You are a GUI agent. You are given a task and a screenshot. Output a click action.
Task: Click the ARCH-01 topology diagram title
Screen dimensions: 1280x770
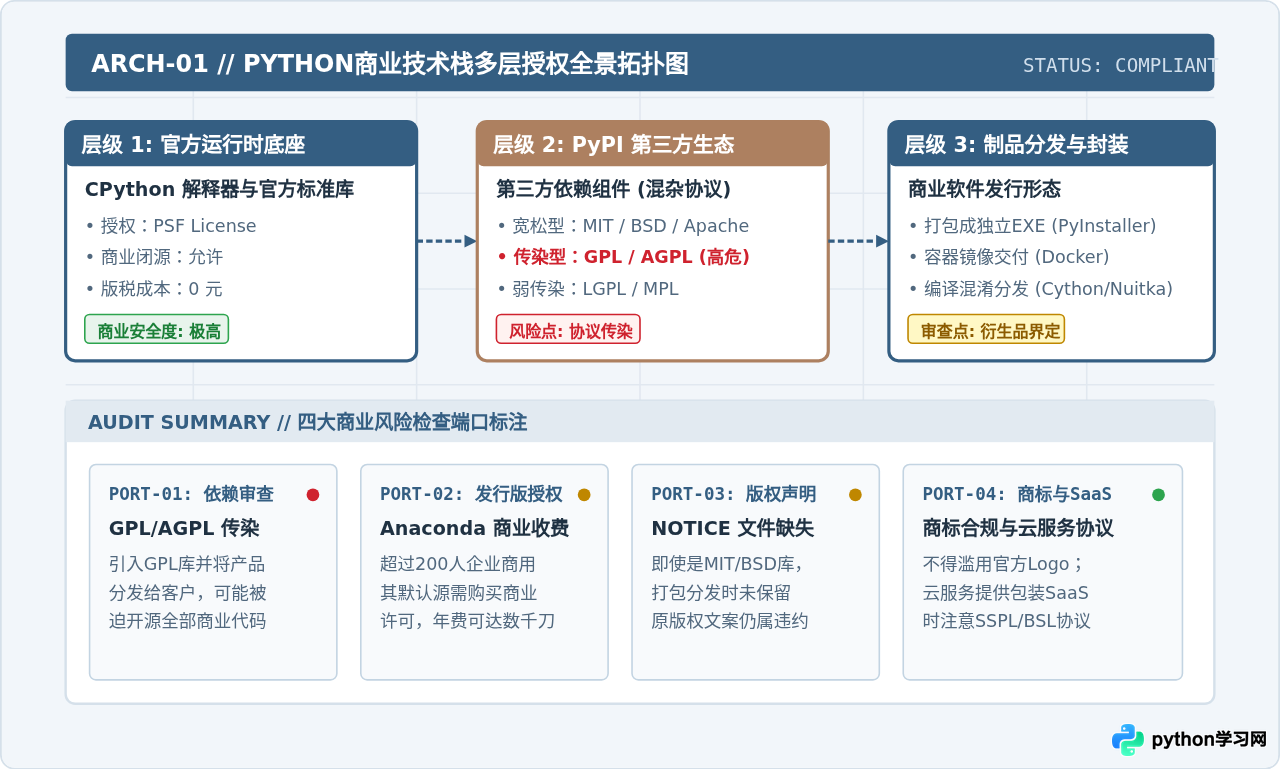(x=390, y=64)
